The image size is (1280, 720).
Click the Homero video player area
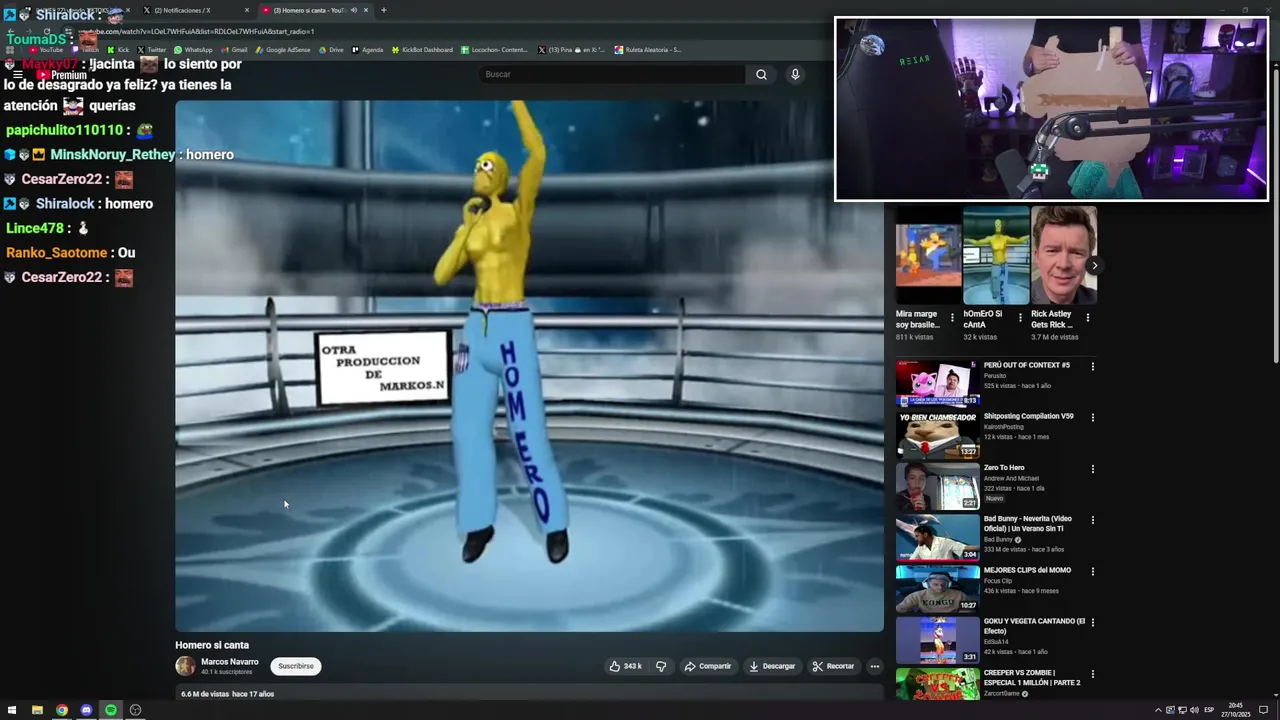(x=529, y=366)
